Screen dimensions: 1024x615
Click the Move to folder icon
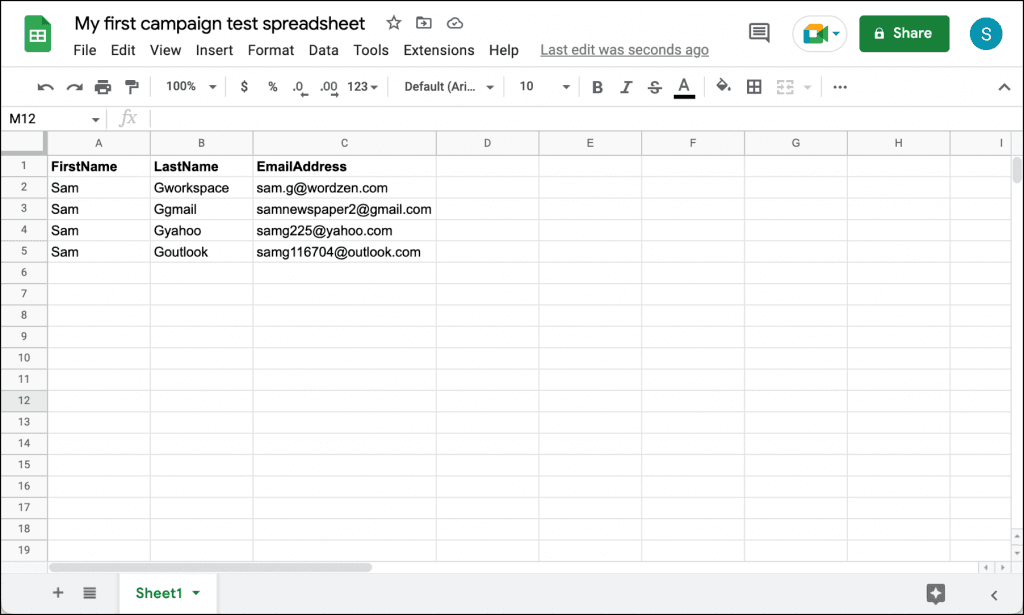tap(424, 23)
